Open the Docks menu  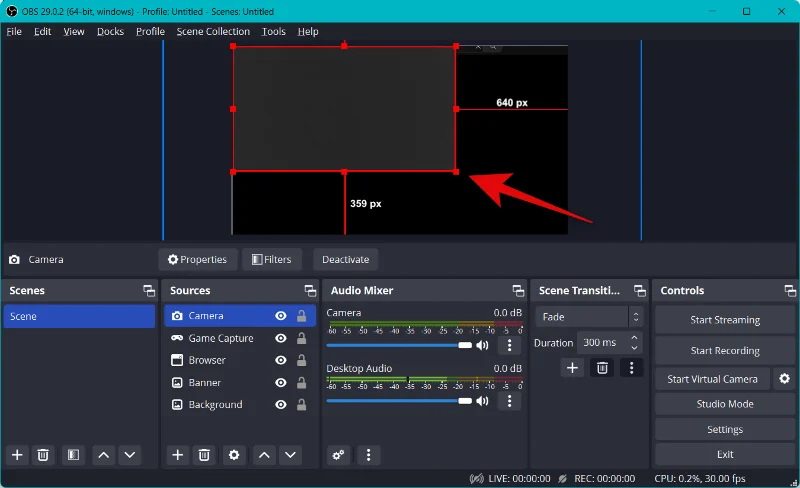[x=110, y=32]
